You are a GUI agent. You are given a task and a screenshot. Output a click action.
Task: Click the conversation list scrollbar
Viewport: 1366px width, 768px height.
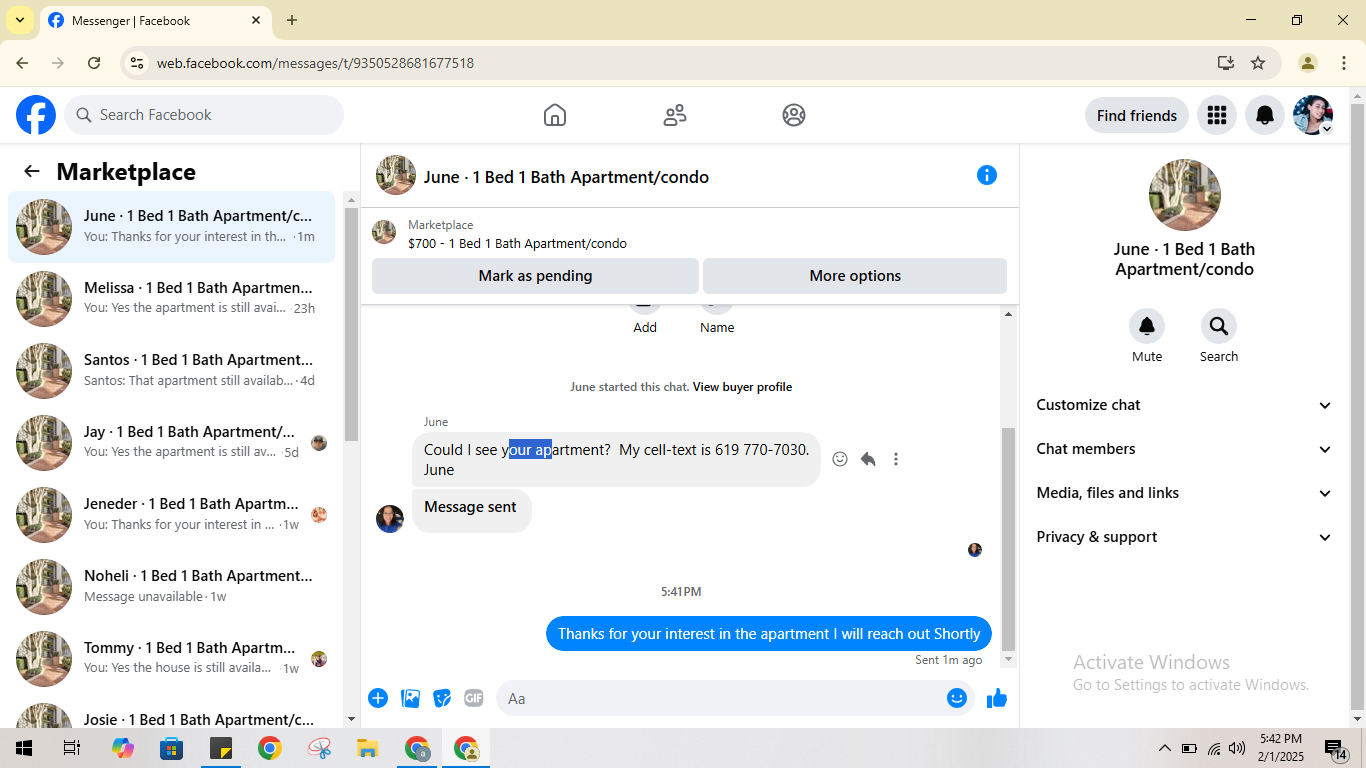[x=351, y=325]
